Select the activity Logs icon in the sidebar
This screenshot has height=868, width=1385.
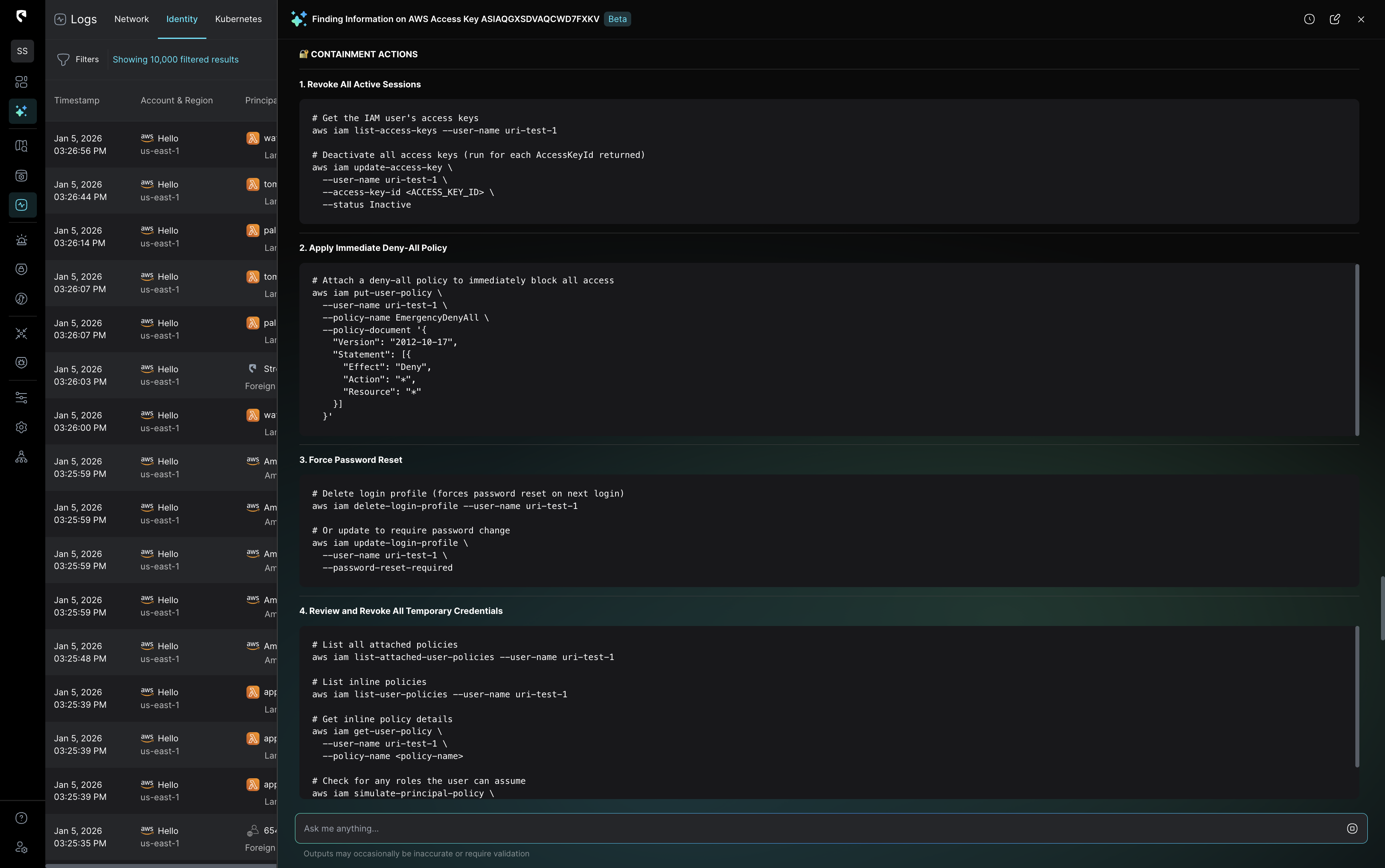point(22,205)
